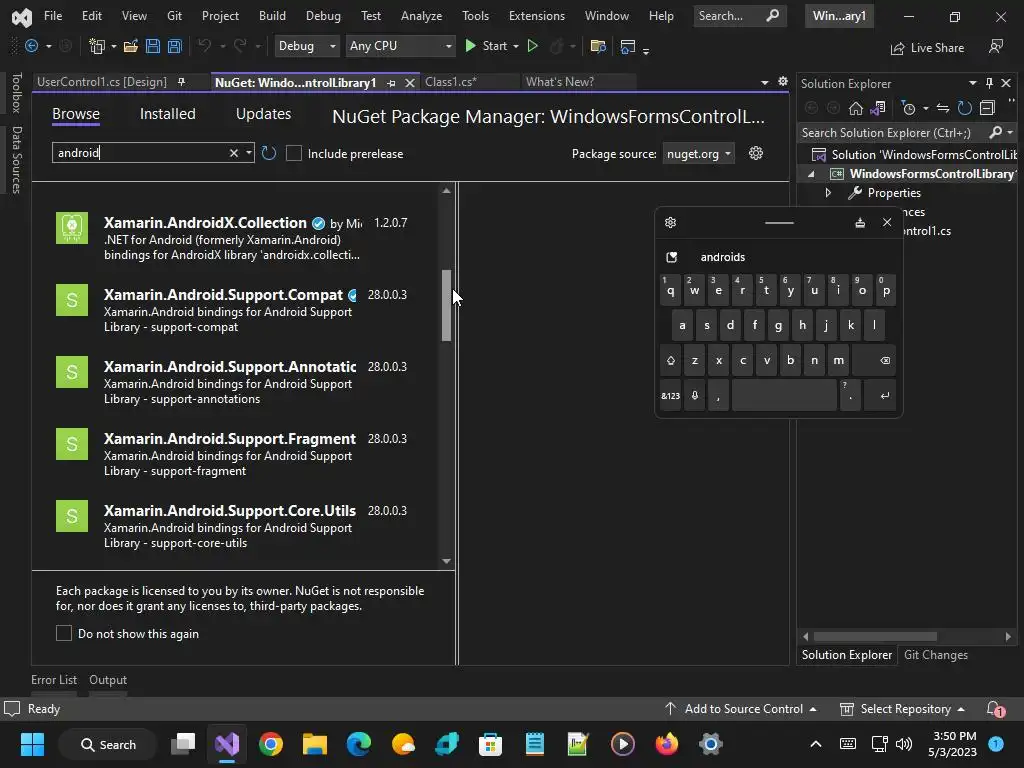This screenshot has width=1024, height=768.
Task: Start debugging with green Start button
Action: tap(485, 46)
